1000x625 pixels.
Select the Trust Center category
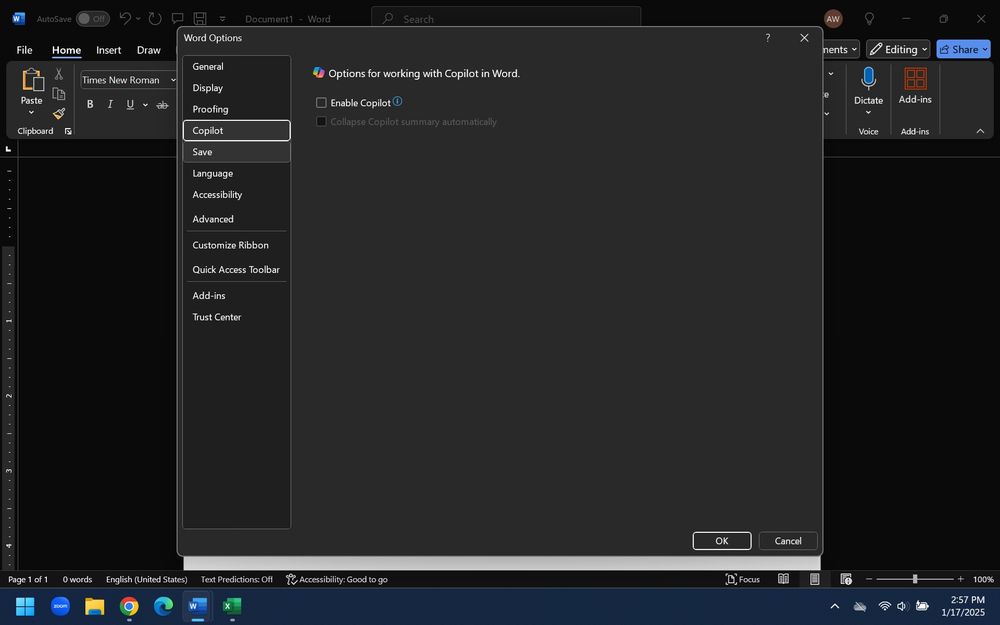(x=216, y=317)
